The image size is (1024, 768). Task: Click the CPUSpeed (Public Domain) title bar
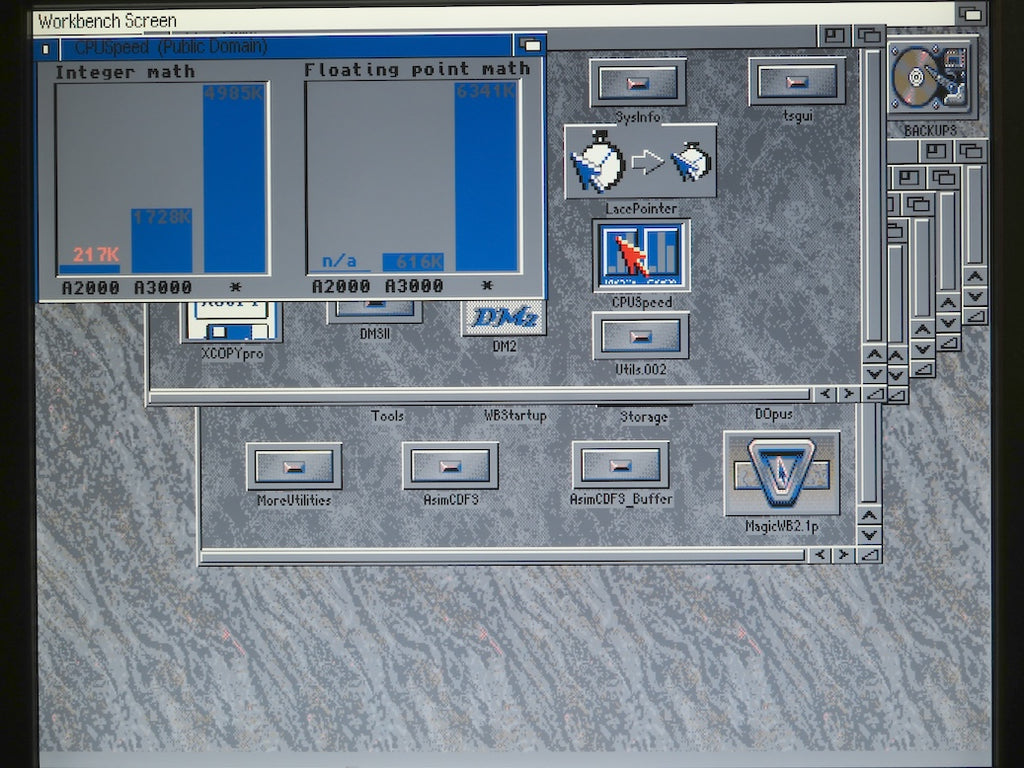[380, 47]
